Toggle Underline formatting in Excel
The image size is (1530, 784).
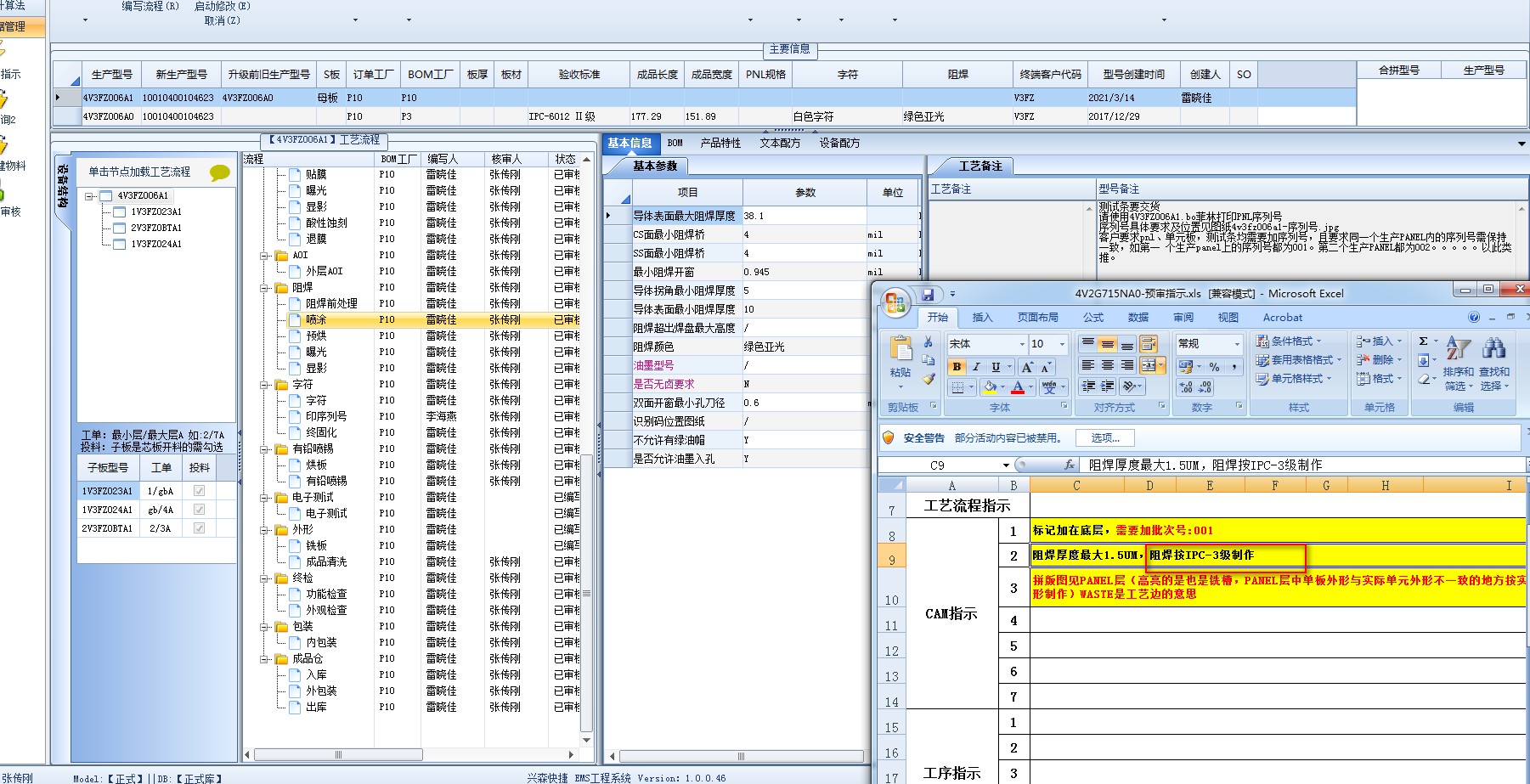pos(996,367)
